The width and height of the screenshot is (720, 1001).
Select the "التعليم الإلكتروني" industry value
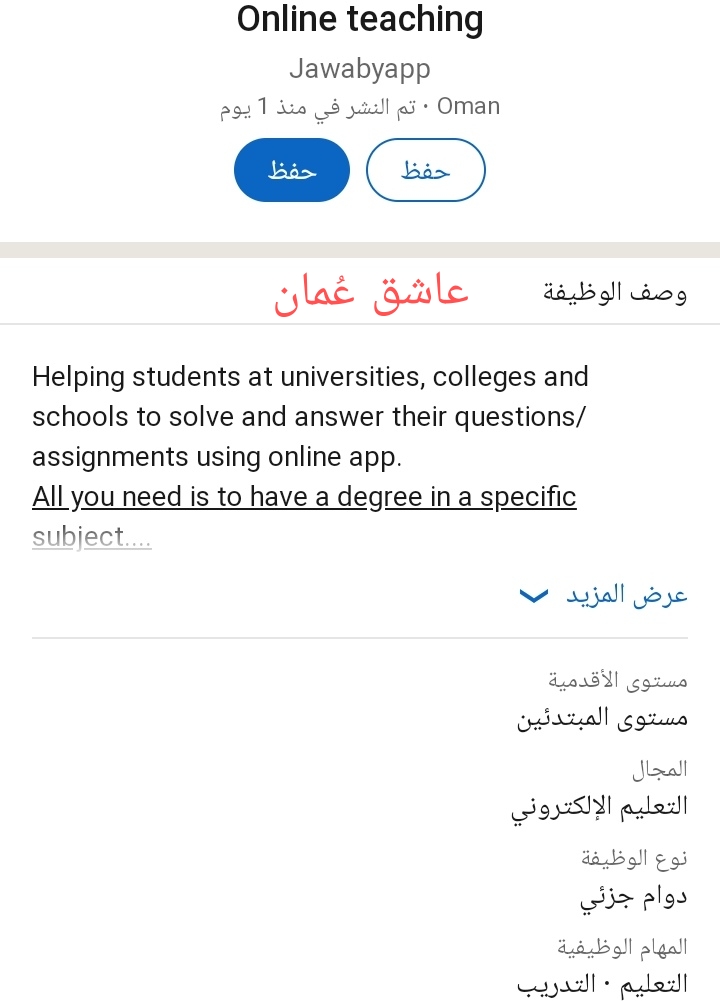point(599,808)
